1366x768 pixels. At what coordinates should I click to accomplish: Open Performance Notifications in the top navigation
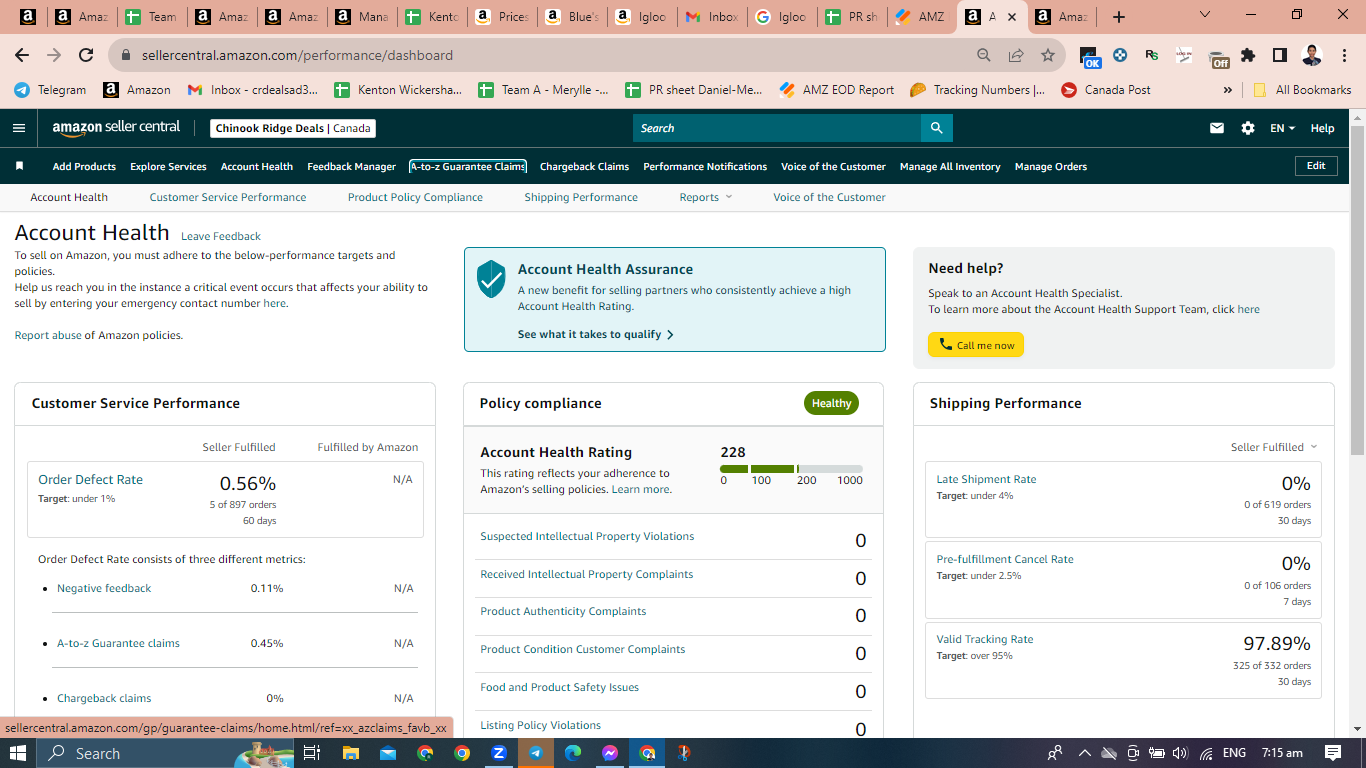coord(705,166)
